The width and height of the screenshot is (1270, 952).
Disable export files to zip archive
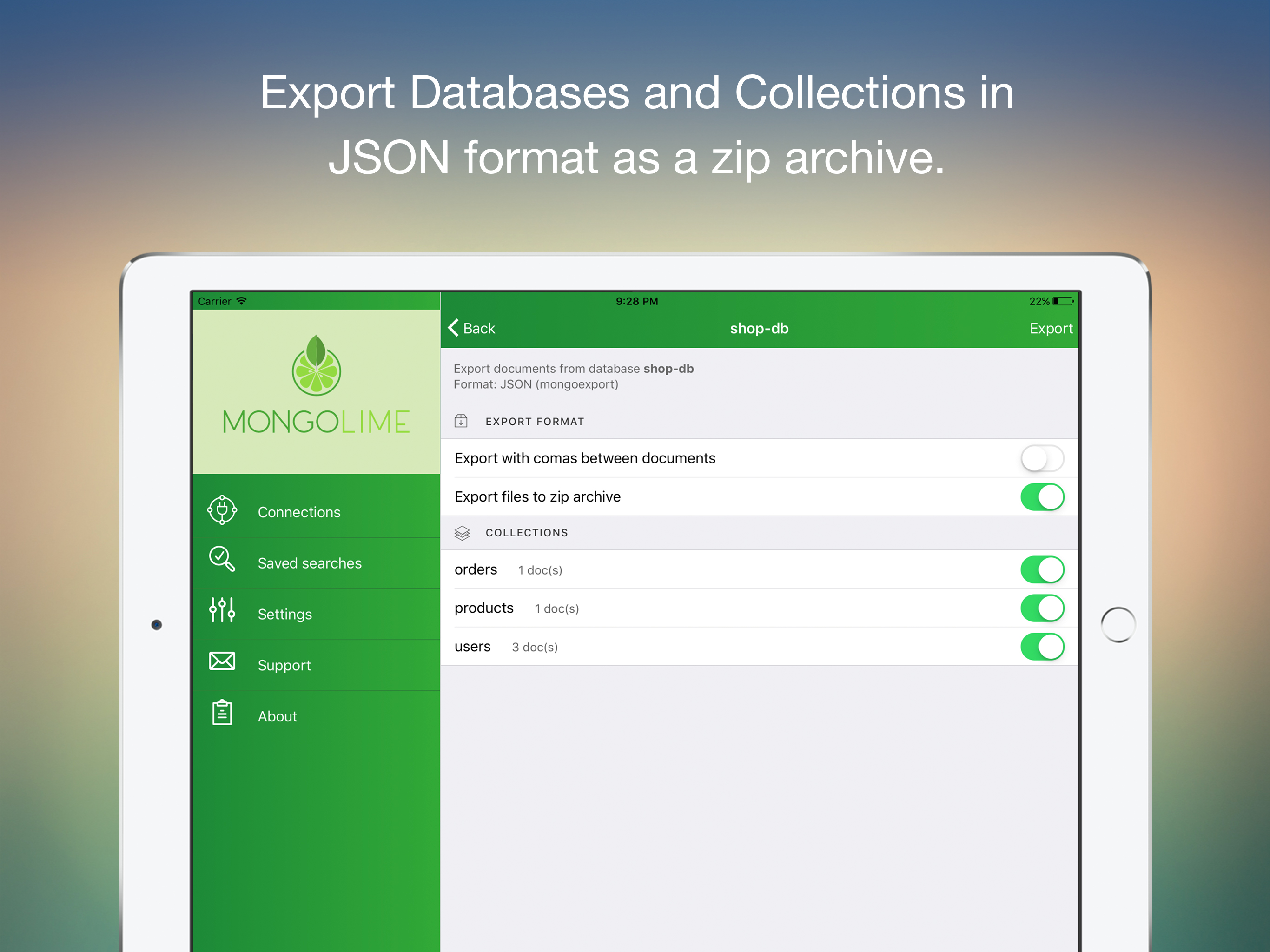[1042, 497]
